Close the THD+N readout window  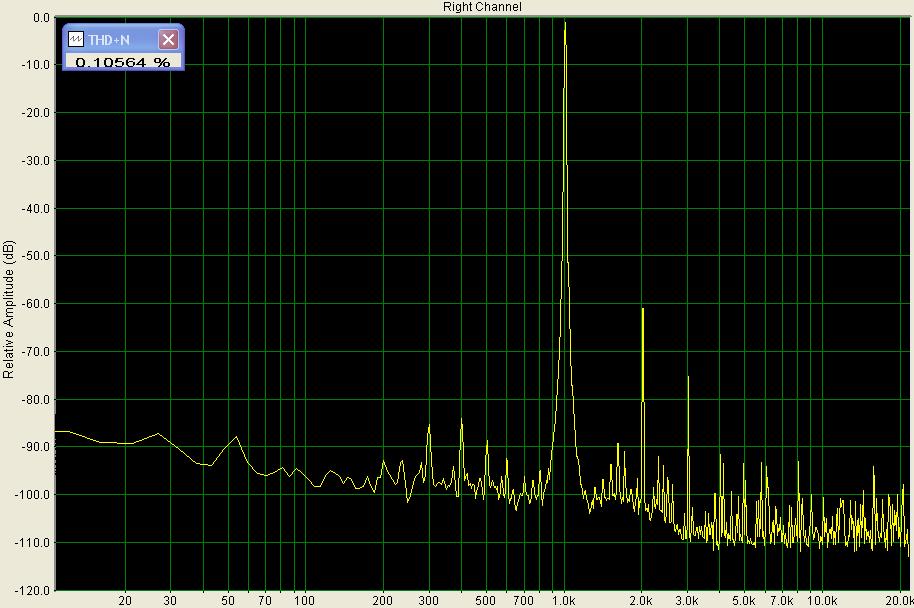[x=168, y=40]
